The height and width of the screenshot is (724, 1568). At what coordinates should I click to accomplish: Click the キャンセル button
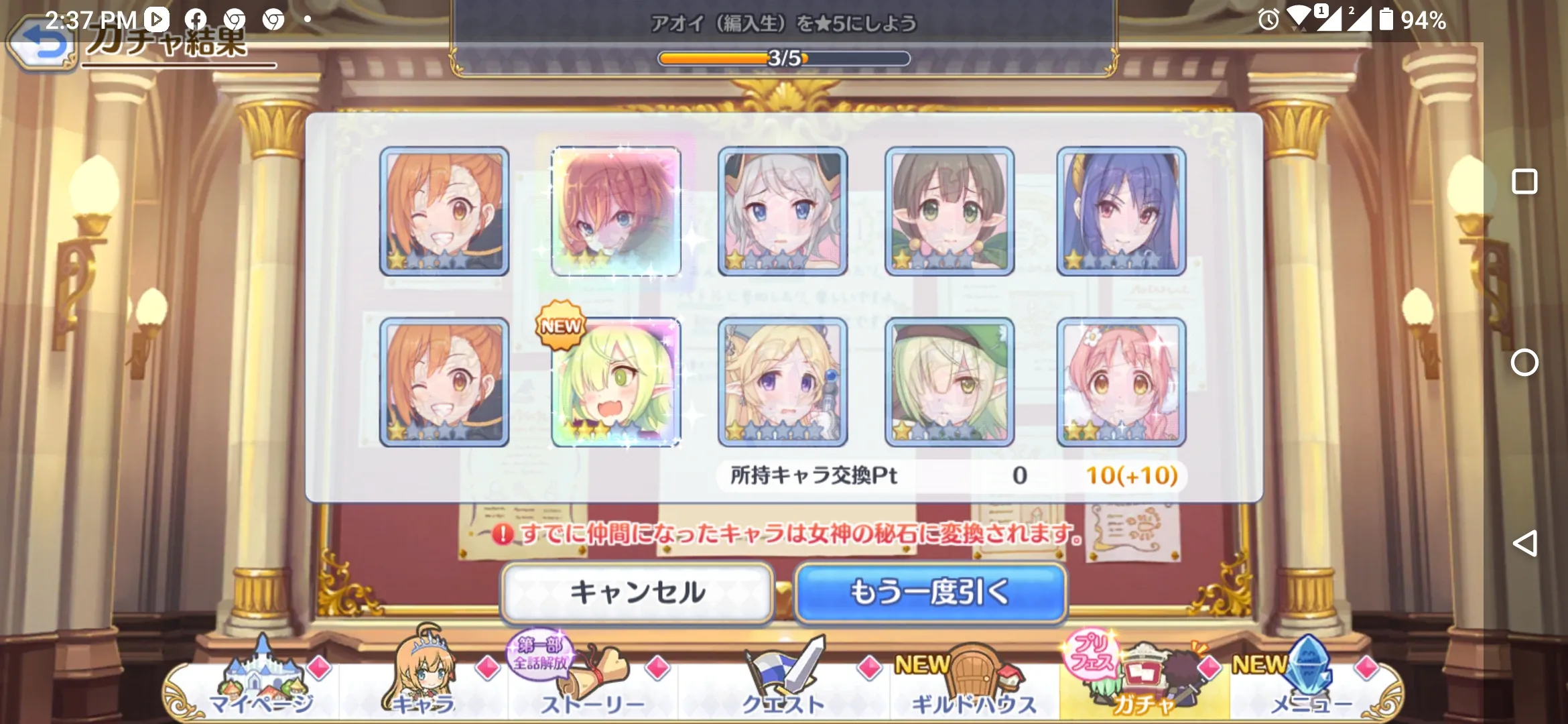pos(637,592)
